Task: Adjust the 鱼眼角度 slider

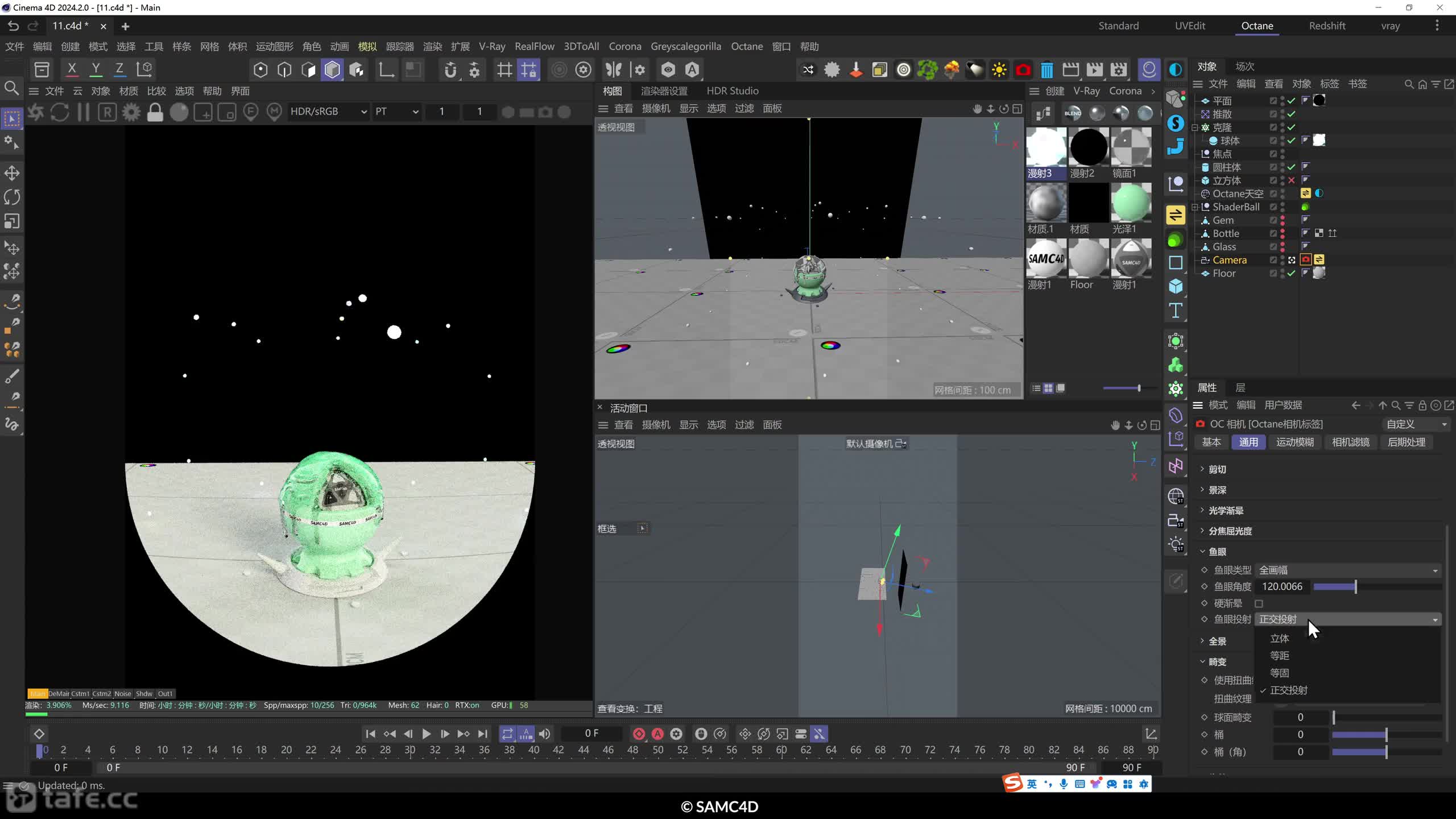Action: coord(1377,586)
